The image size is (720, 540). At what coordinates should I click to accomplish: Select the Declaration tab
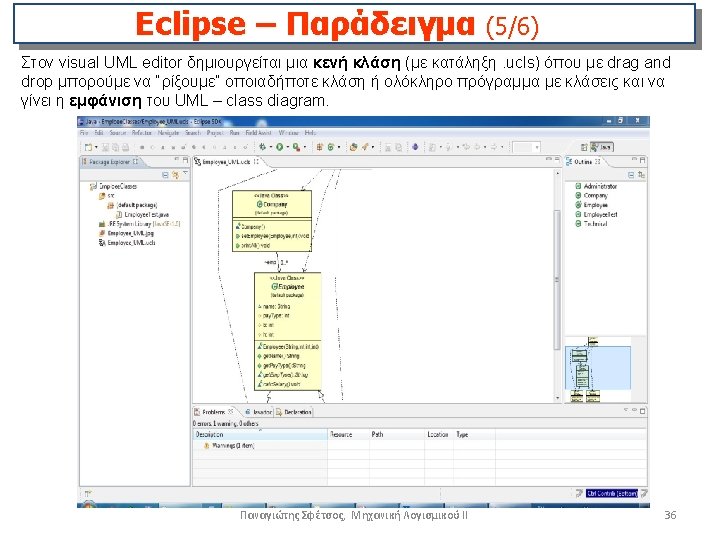pyautogui.click(x=294, y=412)
